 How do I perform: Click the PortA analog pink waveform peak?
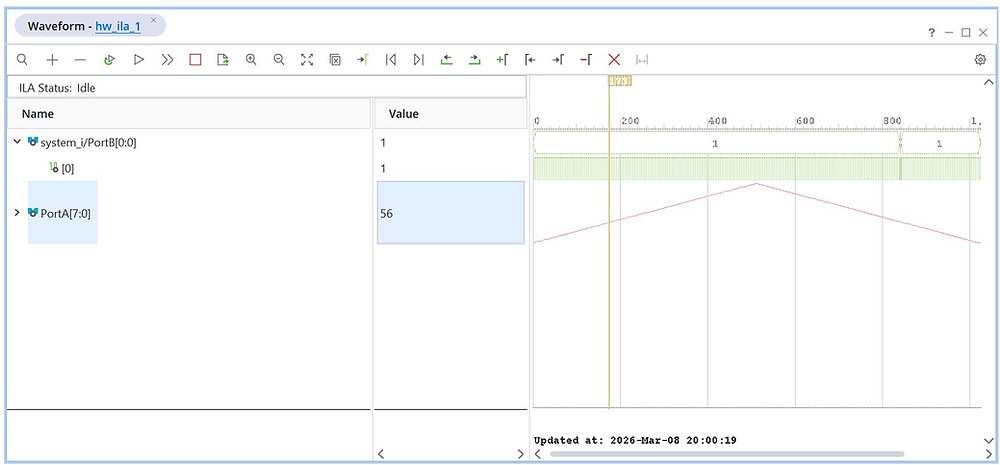pos(756,184)
